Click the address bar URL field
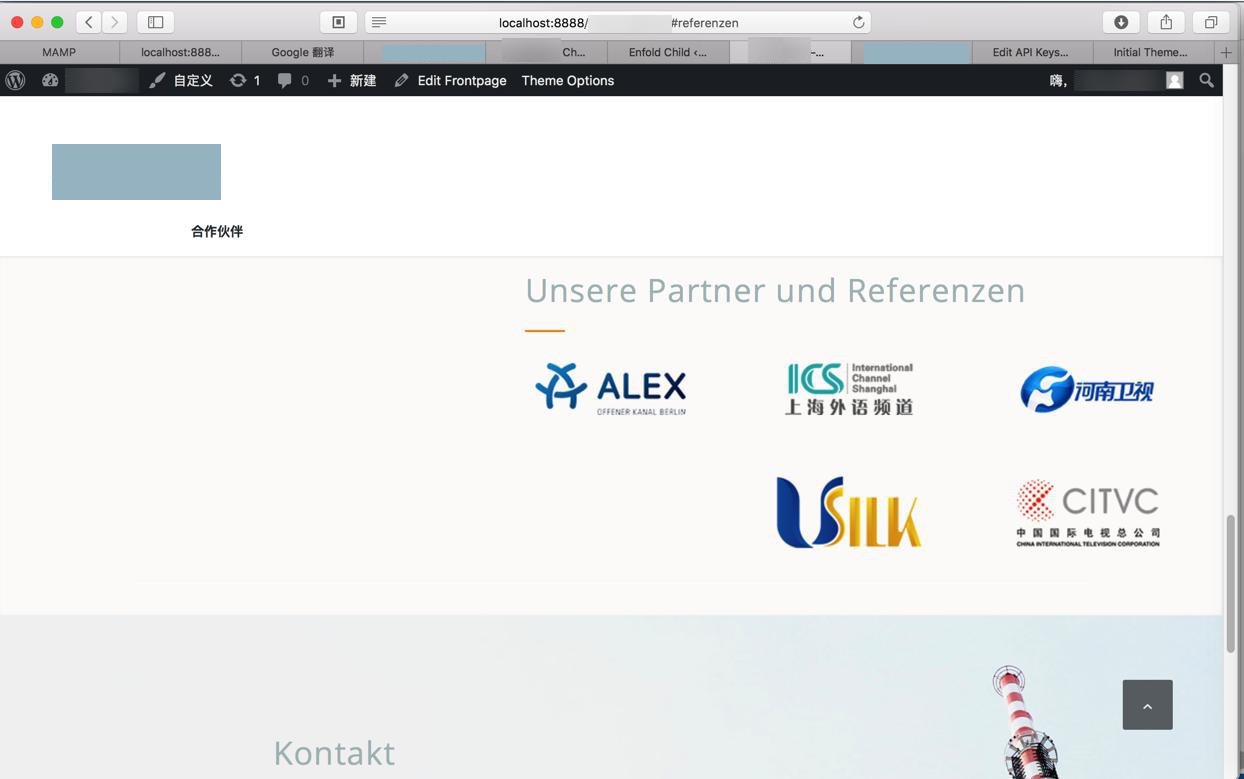 (x=618, y=22)
